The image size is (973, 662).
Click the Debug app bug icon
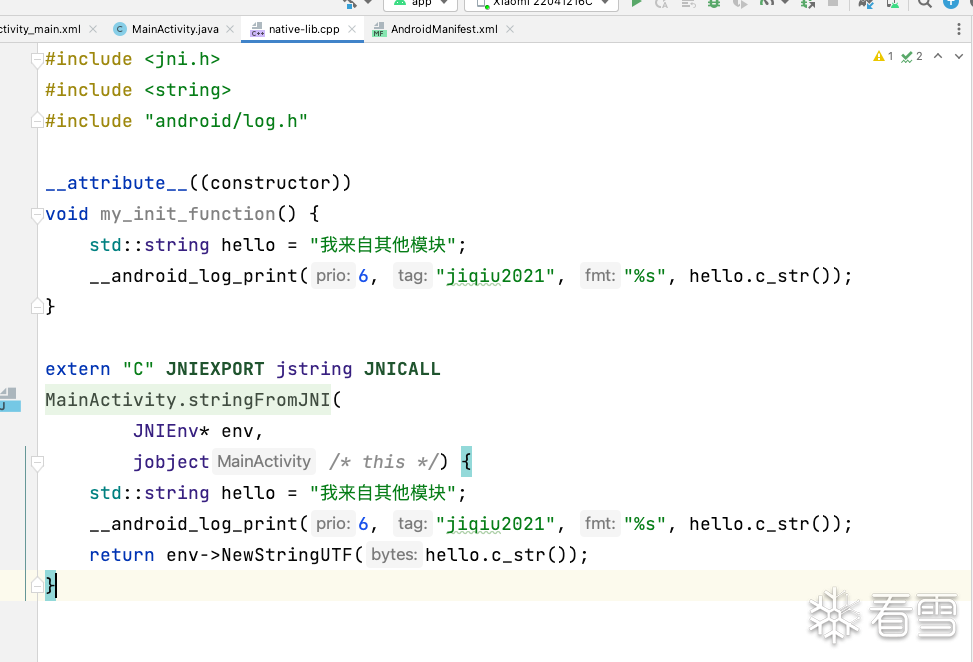tap(714, 3)
